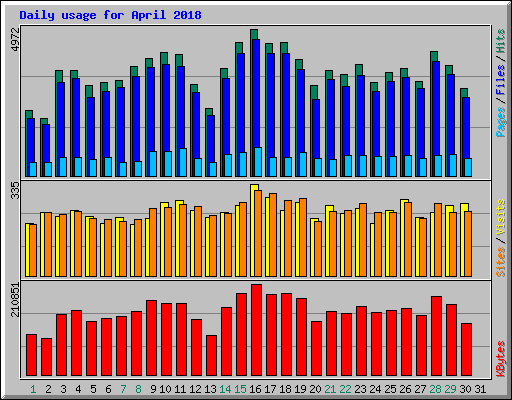
Task: Click day 16 on the x-axis
Action: 255,389
